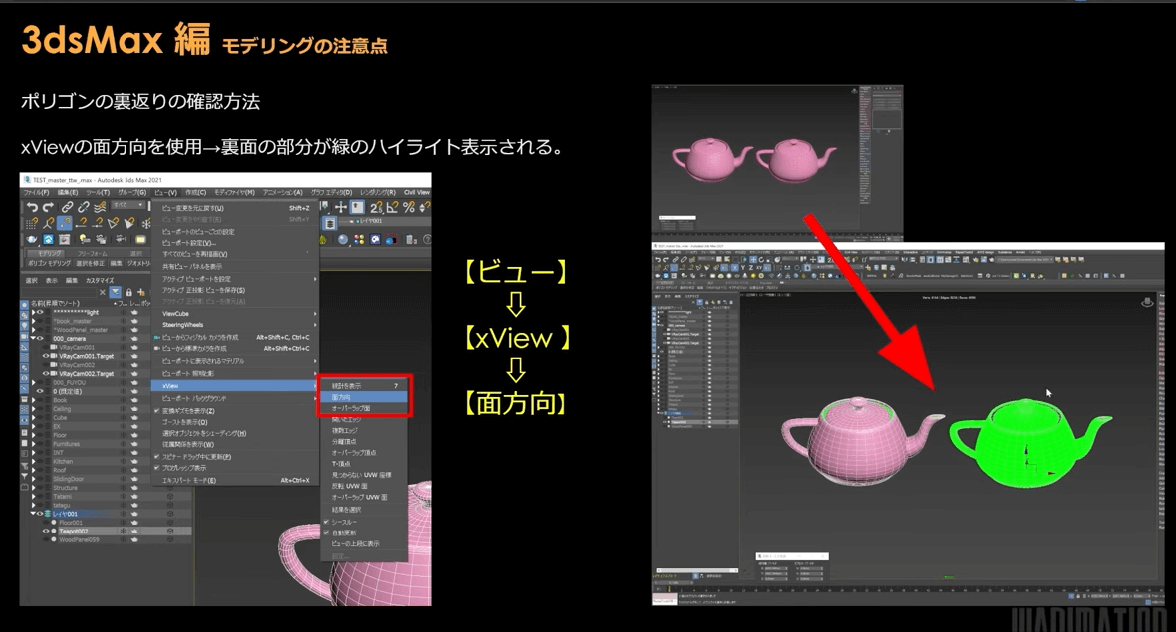Choose オーバーラップ面 in the xView submenu
This screenshot has width=1176, height=632.
pyautogui.click(x=363, y=408)
